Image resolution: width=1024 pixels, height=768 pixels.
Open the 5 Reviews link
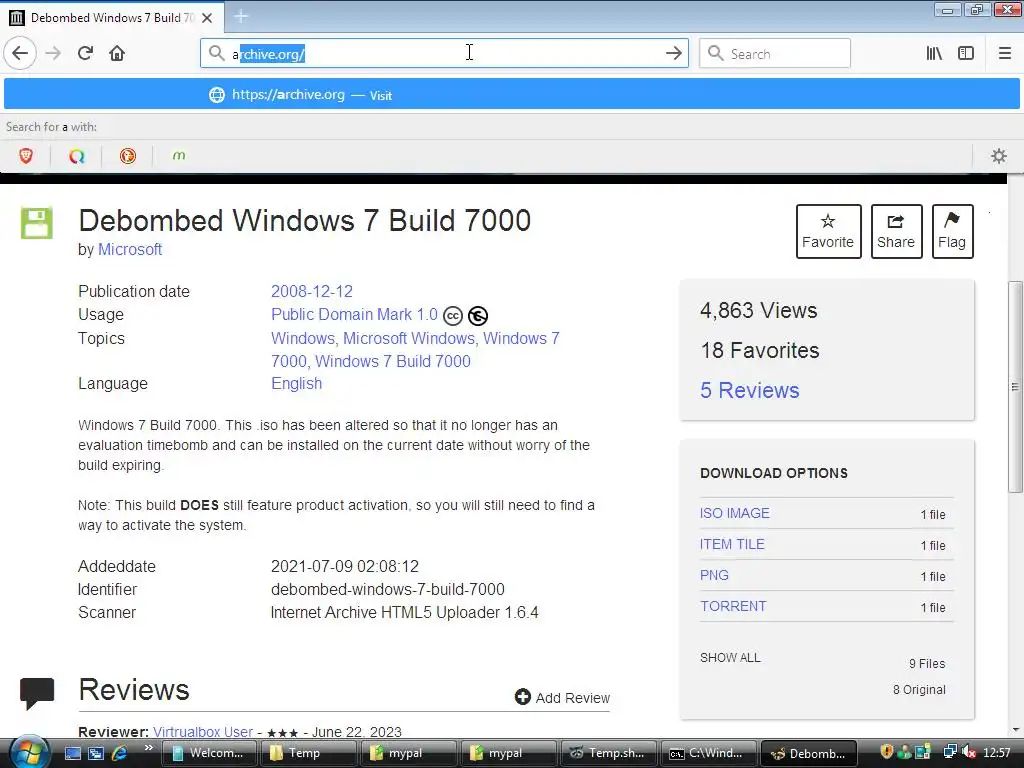tap(750, 391)
